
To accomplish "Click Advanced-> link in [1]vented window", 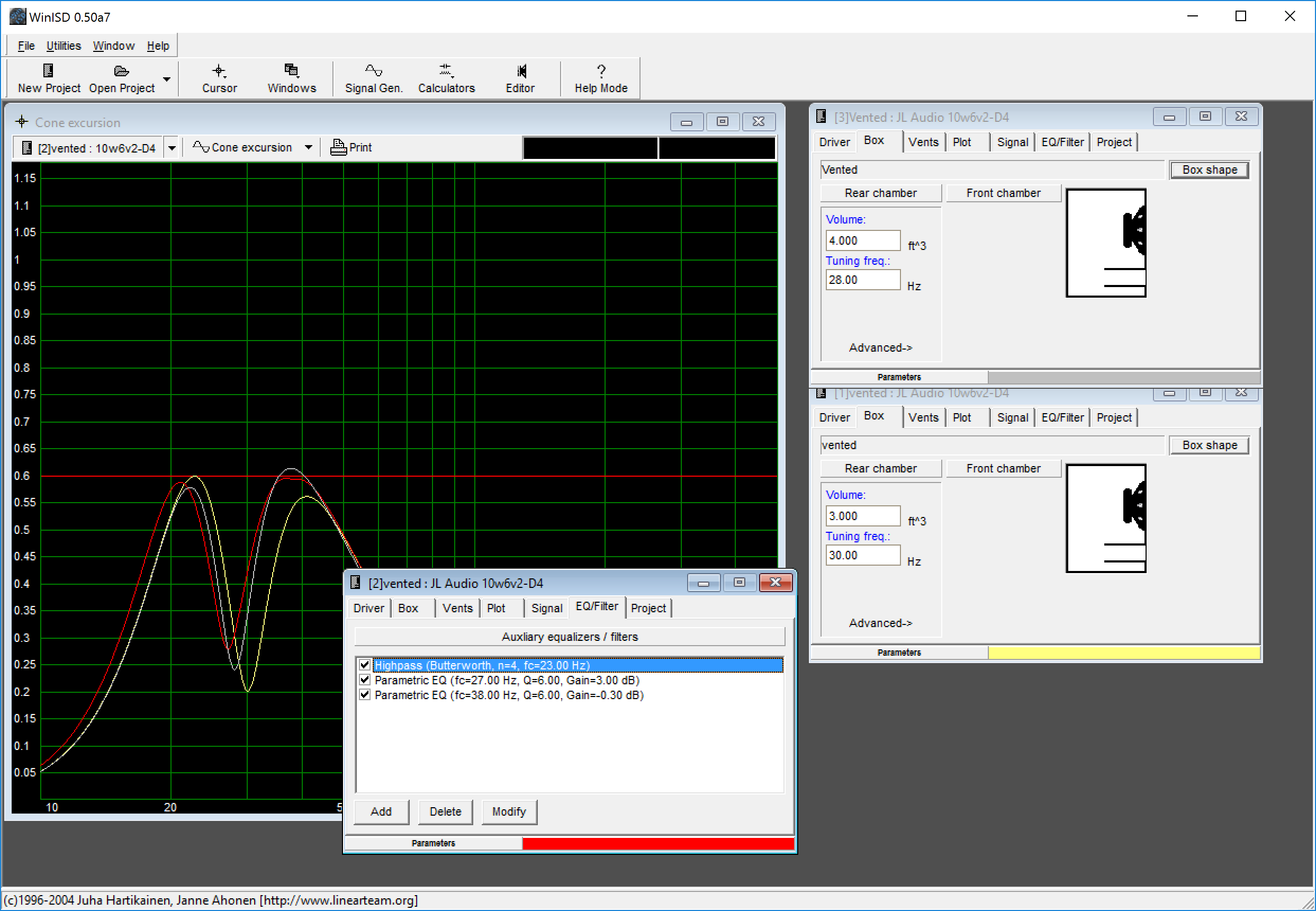I will click(880, 623).
